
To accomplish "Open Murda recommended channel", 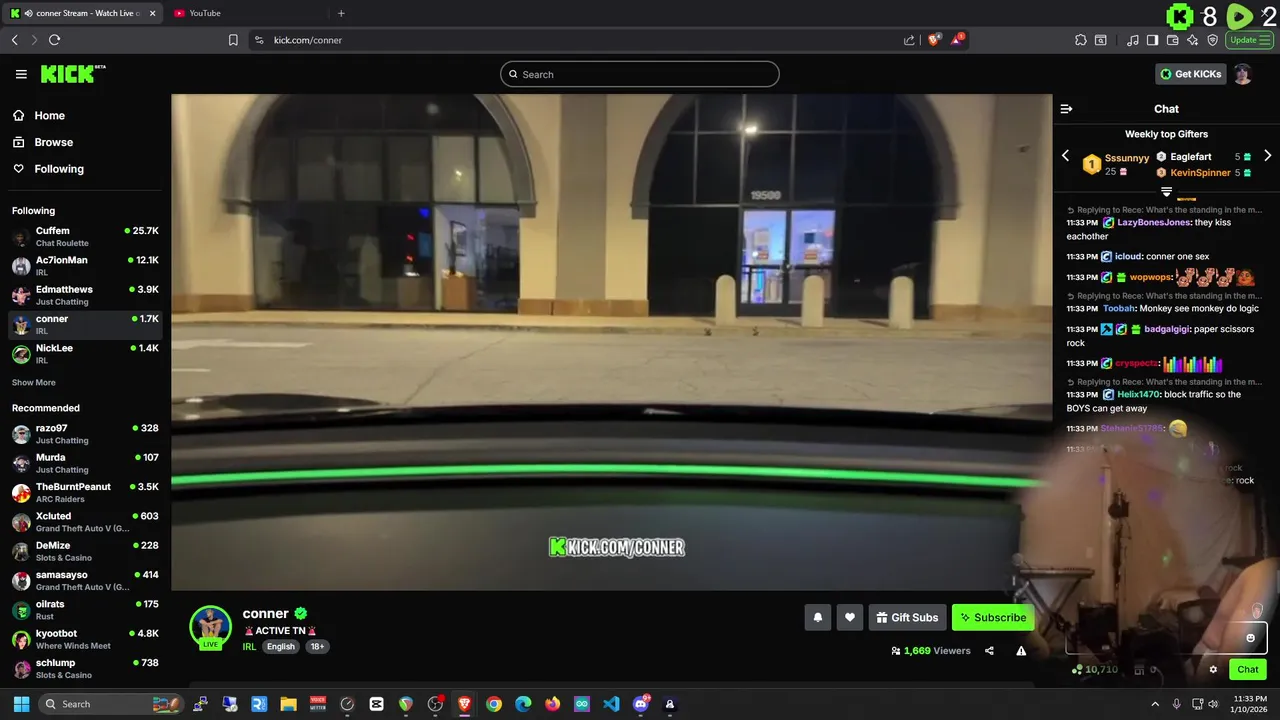I will tap(85, 463).
